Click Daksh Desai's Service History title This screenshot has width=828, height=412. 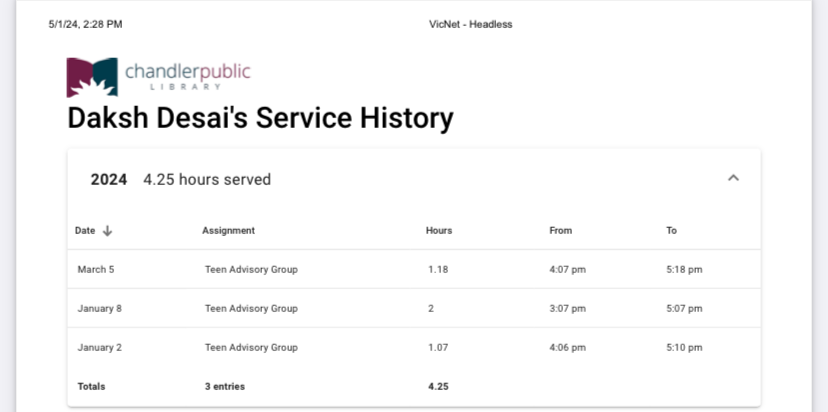[x=260, y=119]
